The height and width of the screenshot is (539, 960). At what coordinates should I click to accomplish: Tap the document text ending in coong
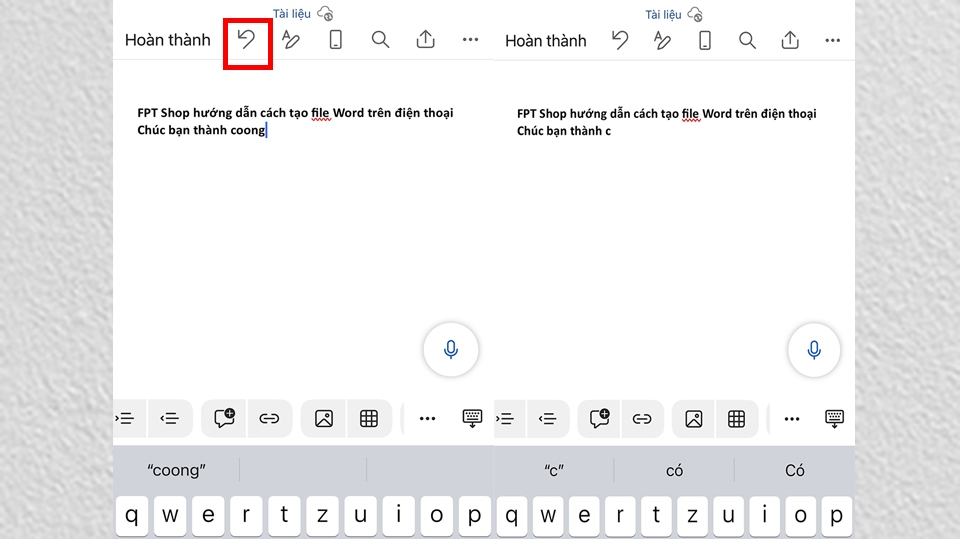click(x=201, y=130)
